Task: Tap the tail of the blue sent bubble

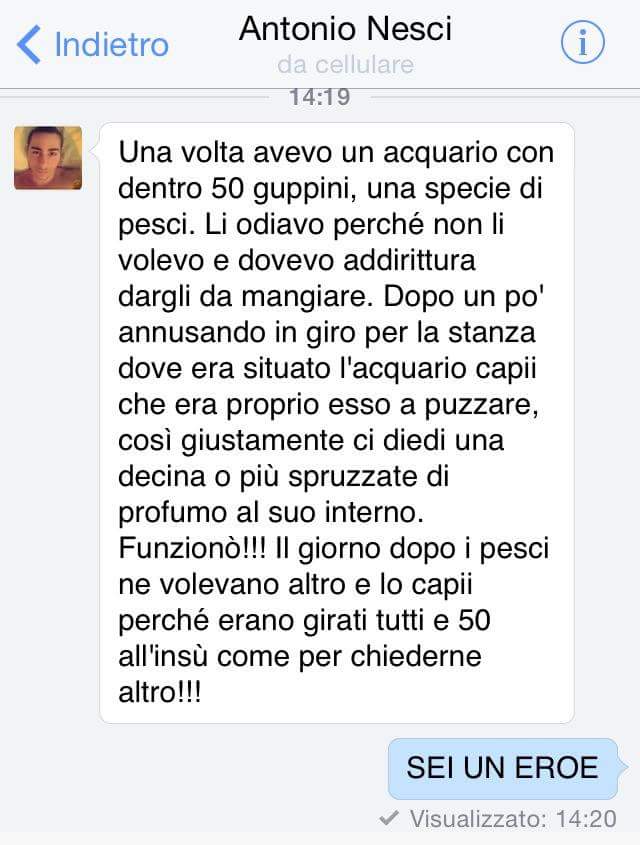Action: coord(622,766)
